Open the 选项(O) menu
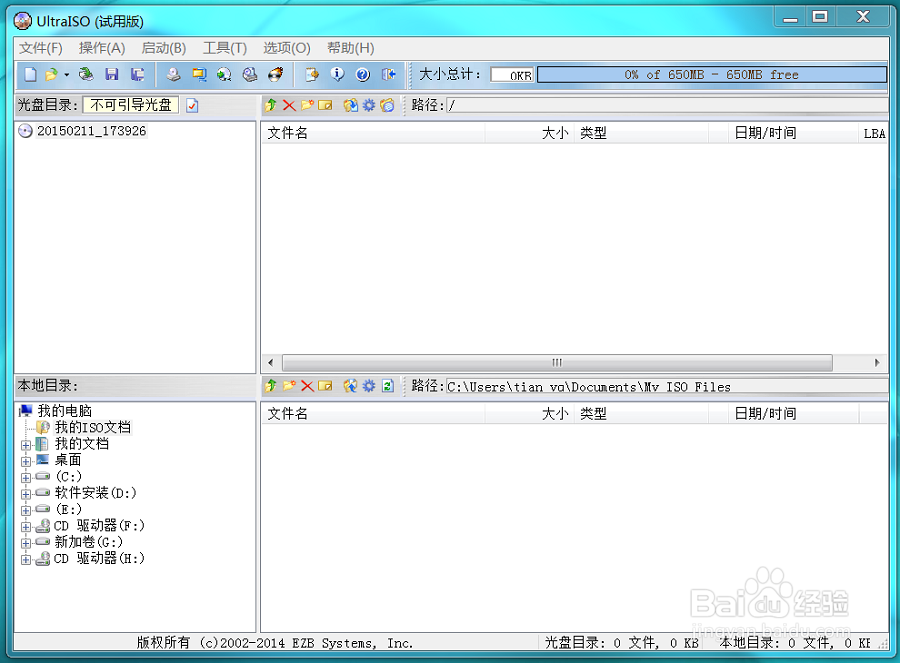Viewport: 900px width, 663px height. click(286, 48)
